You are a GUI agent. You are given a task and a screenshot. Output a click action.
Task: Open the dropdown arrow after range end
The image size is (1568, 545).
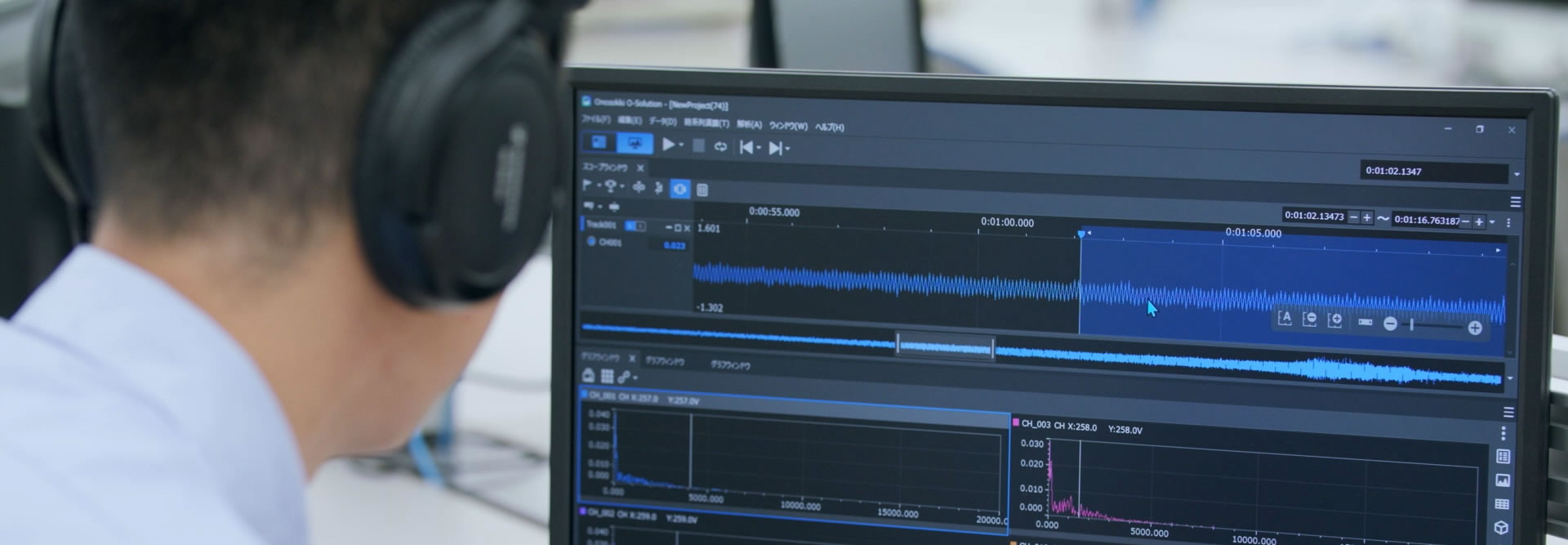click(1492, 222)
